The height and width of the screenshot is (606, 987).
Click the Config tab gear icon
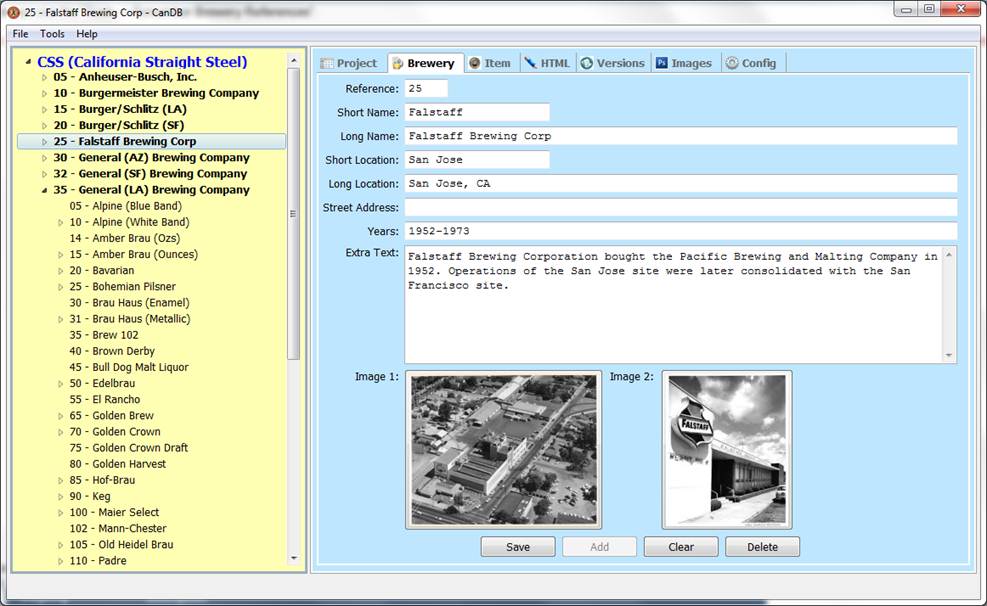click(x=732, y=63)
